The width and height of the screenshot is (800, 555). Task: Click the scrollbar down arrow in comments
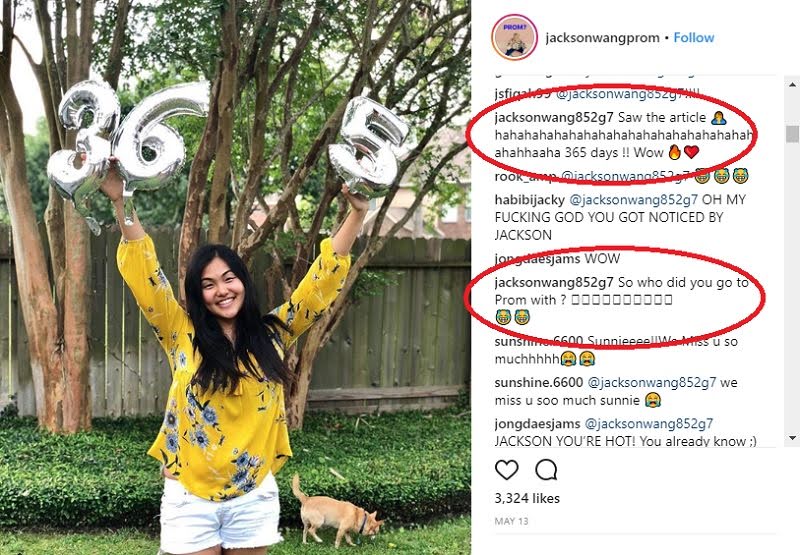click(792, 438)
